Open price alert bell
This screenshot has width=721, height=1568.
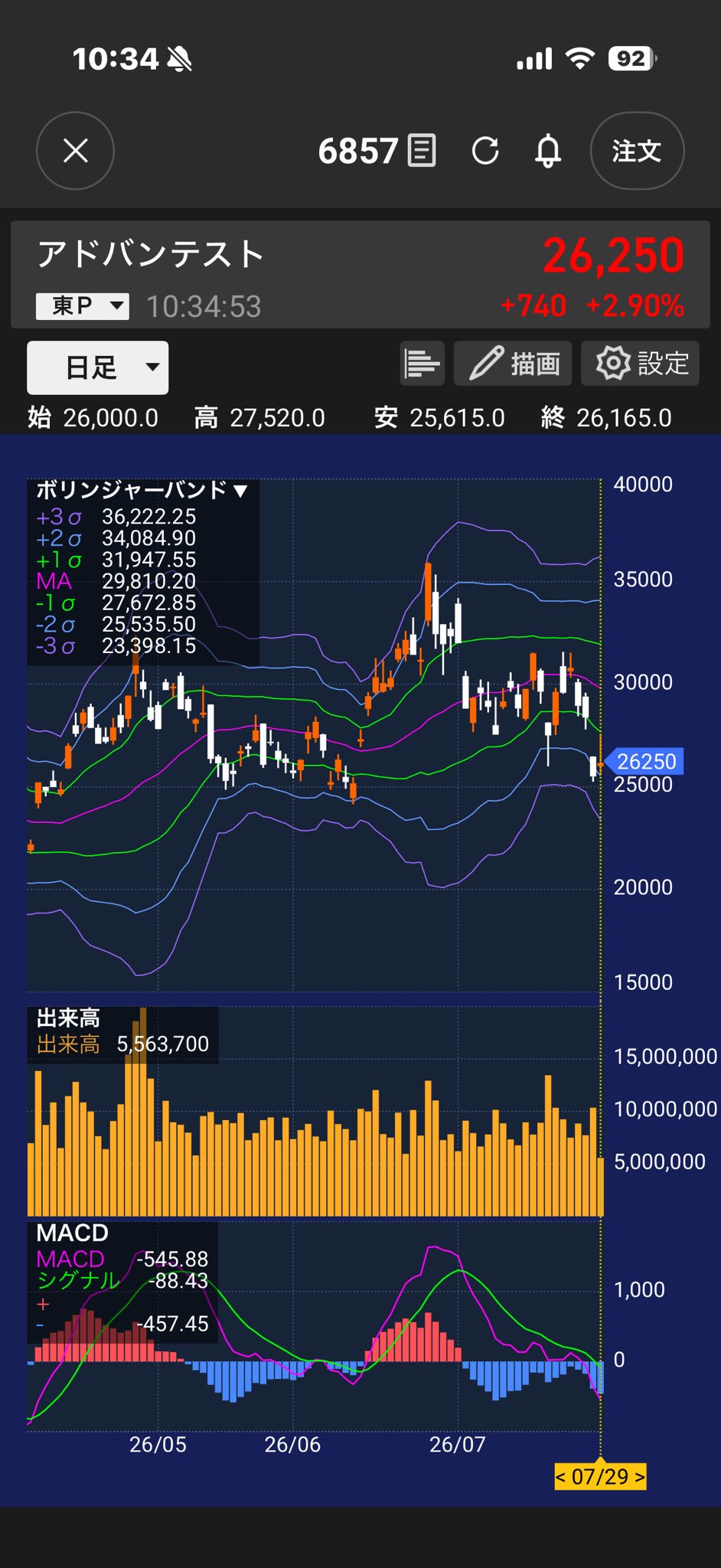548,151
